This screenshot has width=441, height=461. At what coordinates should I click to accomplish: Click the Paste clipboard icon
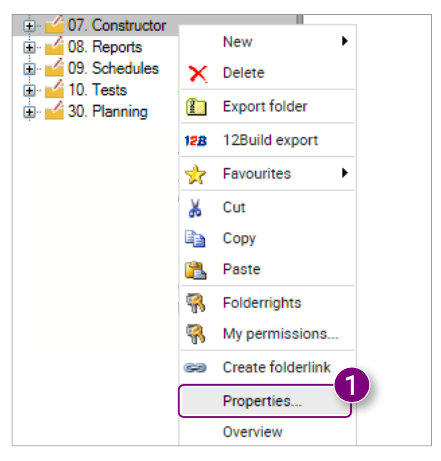coord(196,270)
